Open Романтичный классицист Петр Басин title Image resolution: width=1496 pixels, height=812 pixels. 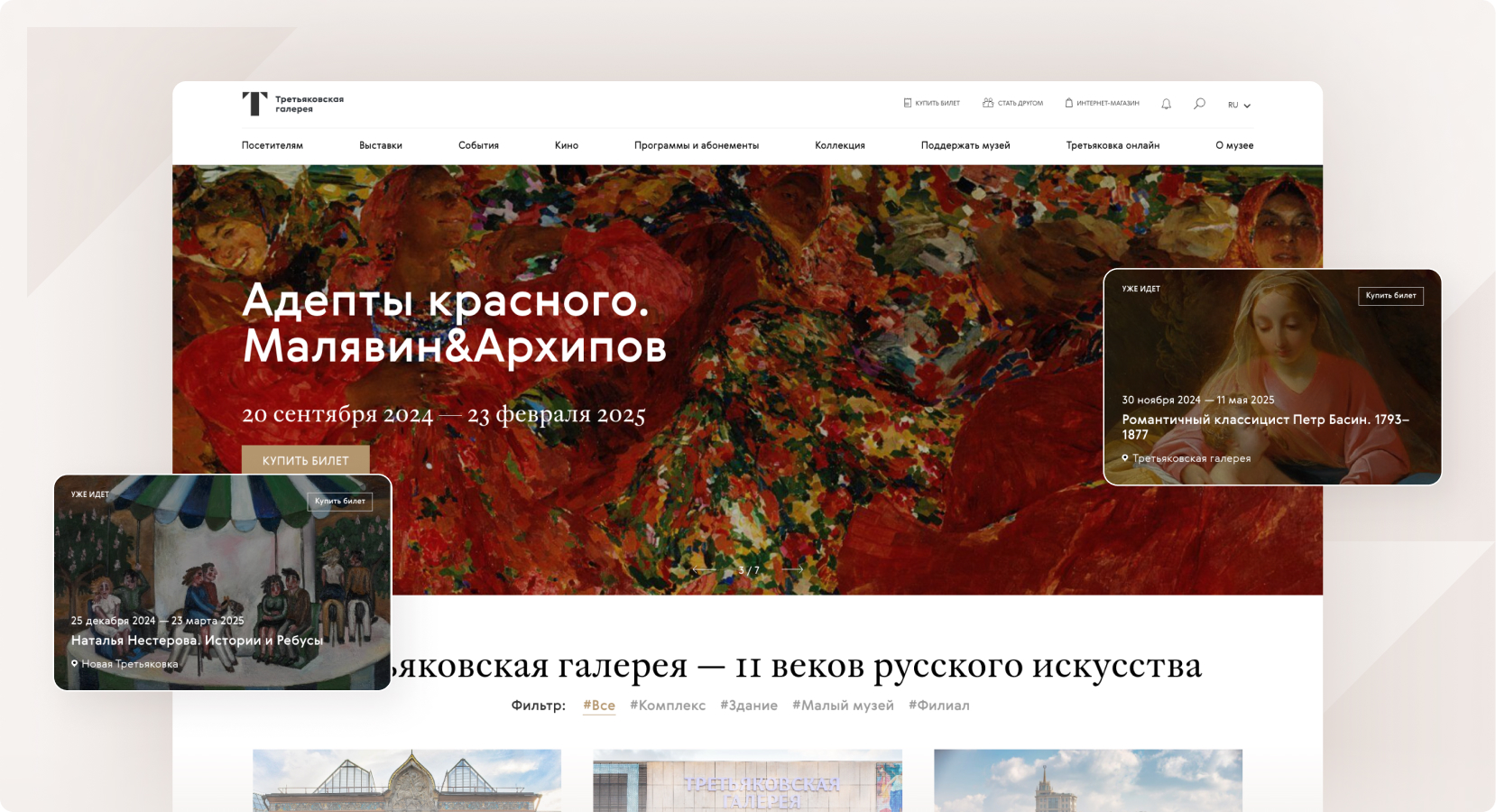[1265, 427]
